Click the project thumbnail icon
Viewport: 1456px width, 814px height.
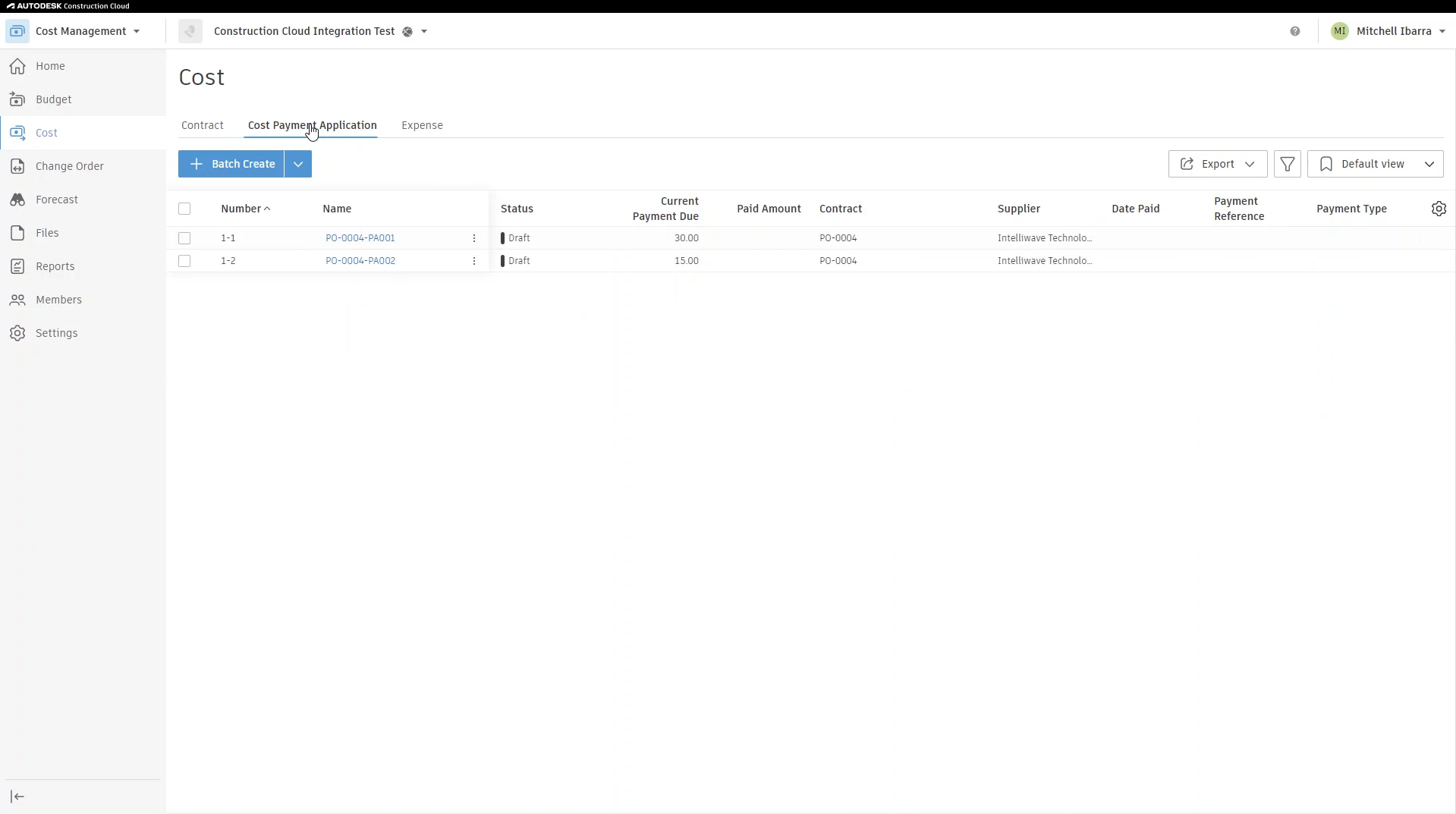(190, 31)
